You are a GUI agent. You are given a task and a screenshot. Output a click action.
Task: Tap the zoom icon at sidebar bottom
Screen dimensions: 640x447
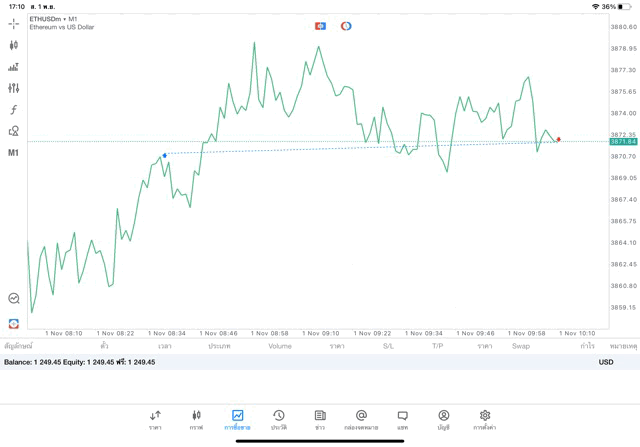(14, 298)
